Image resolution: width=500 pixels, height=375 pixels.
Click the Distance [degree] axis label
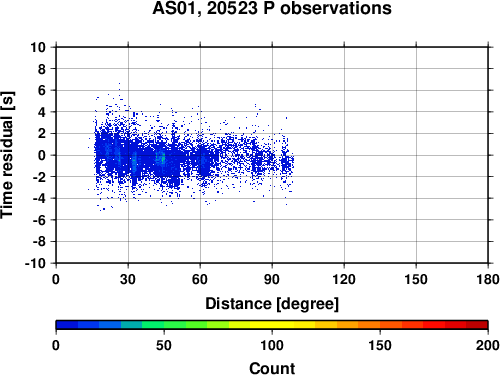(272, 304)
